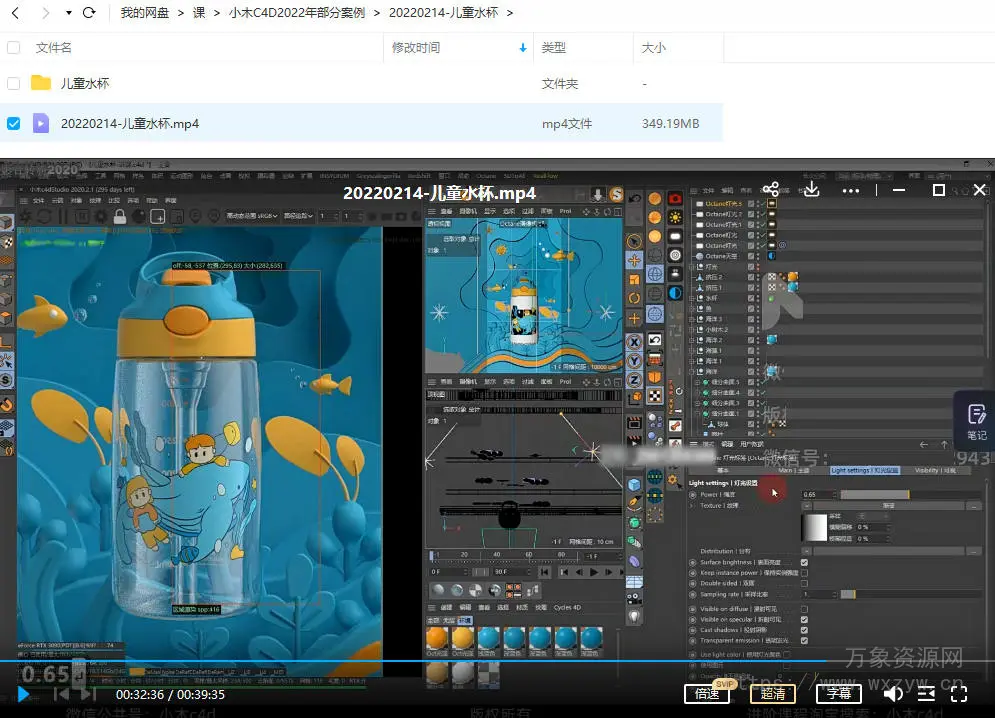Download the video using the download icon
This screenshot has width=995, height=718.
tap(811, 190)
